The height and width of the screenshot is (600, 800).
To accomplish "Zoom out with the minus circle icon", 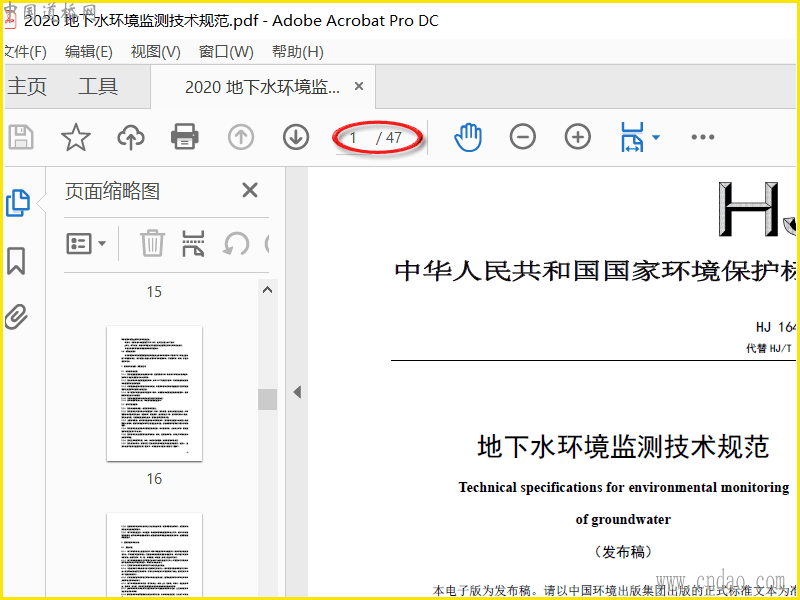I will point(523,137).
